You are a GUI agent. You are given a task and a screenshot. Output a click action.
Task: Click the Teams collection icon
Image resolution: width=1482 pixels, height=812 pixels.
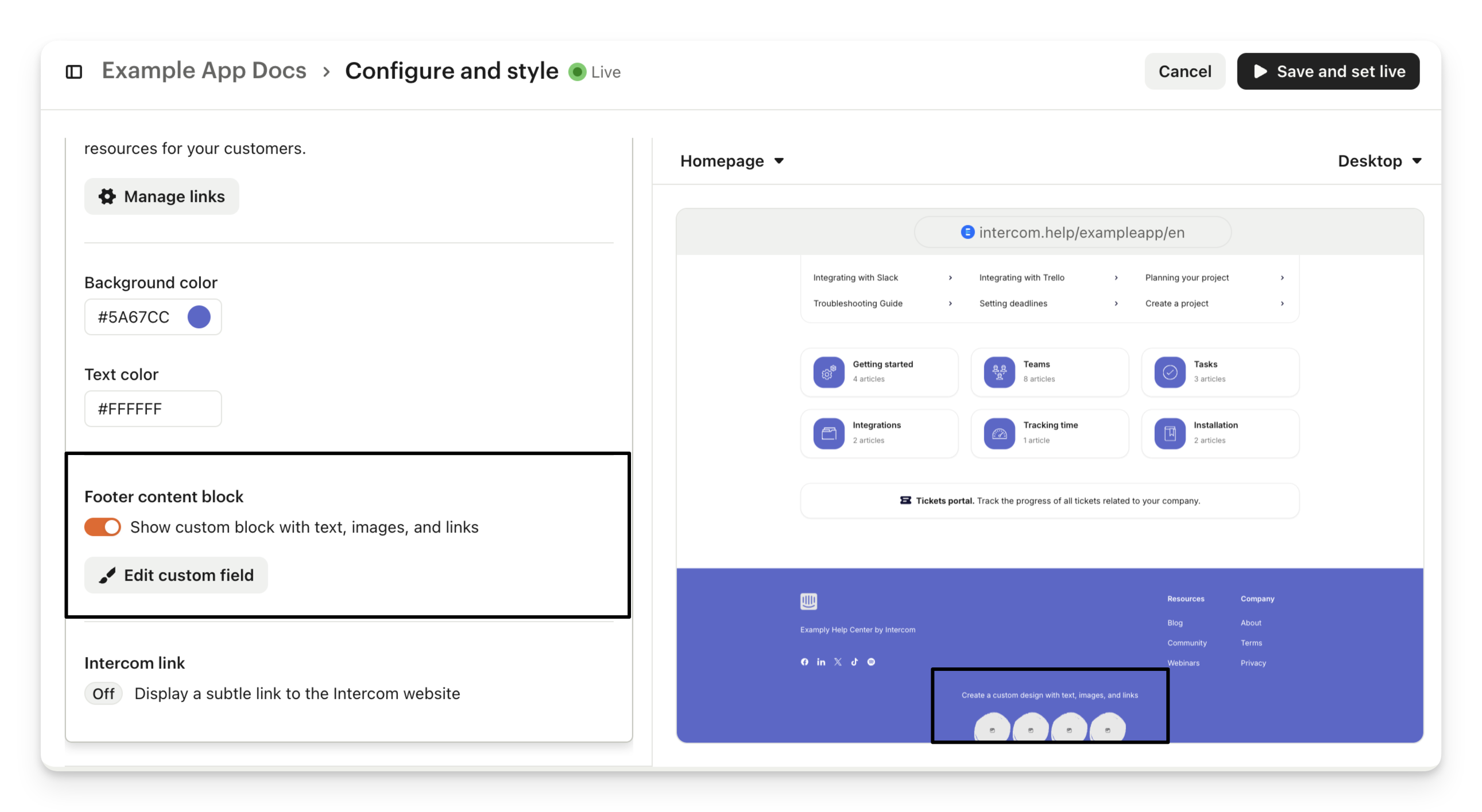pos(999,372)
